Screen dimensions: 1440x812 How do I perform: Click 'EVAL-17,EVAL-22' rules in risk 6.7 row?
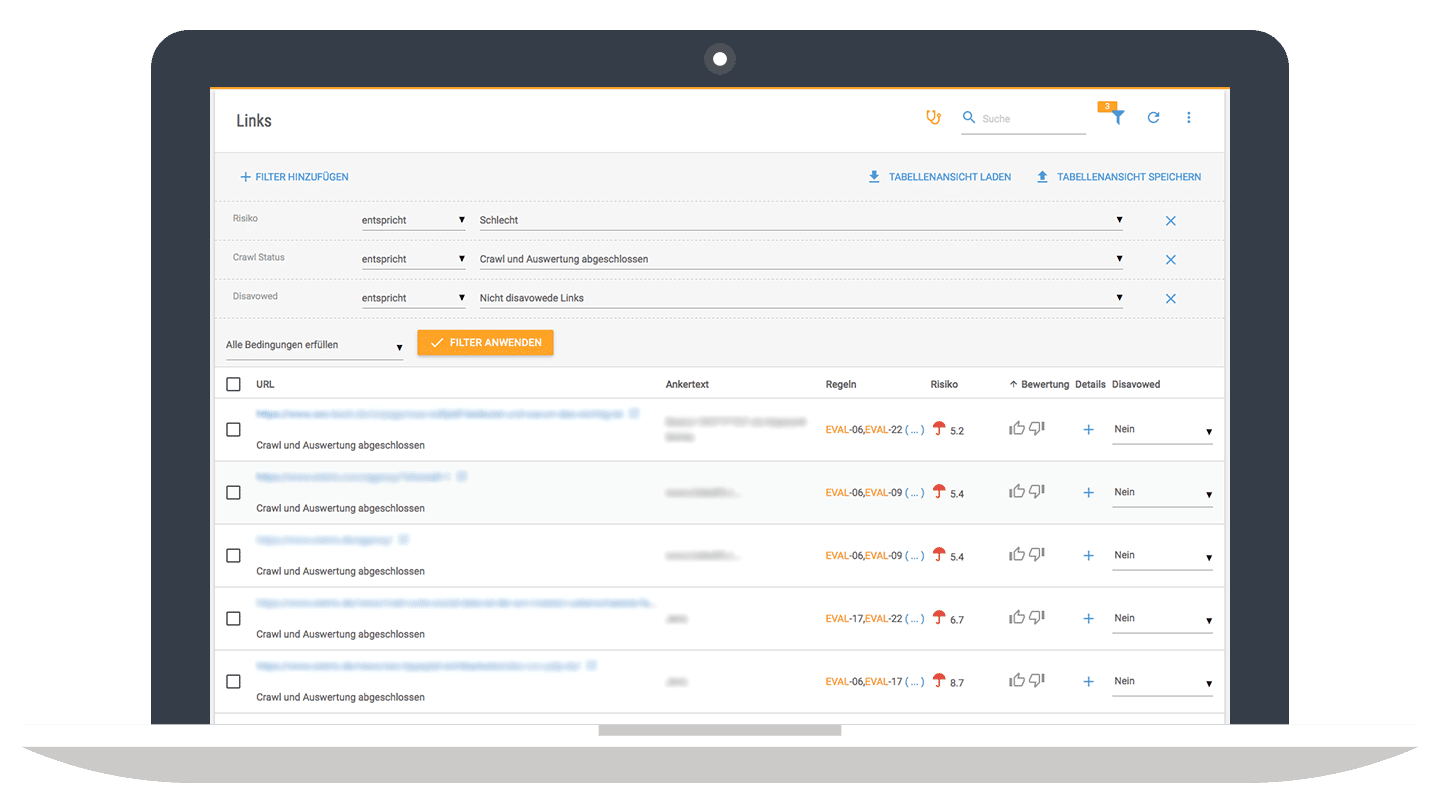(x=864, y=619)
